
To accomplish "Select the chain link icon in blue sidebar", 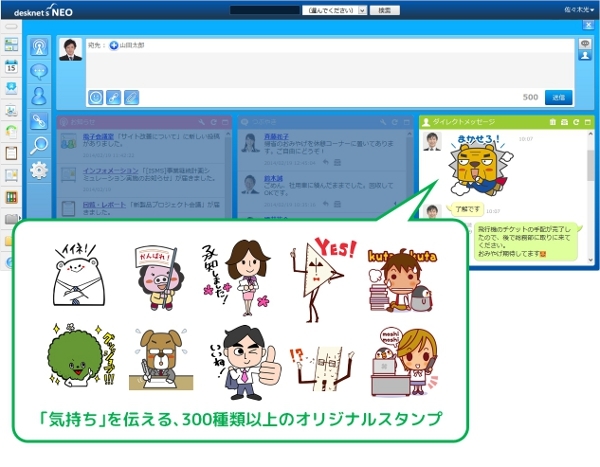I will point(39,121).
